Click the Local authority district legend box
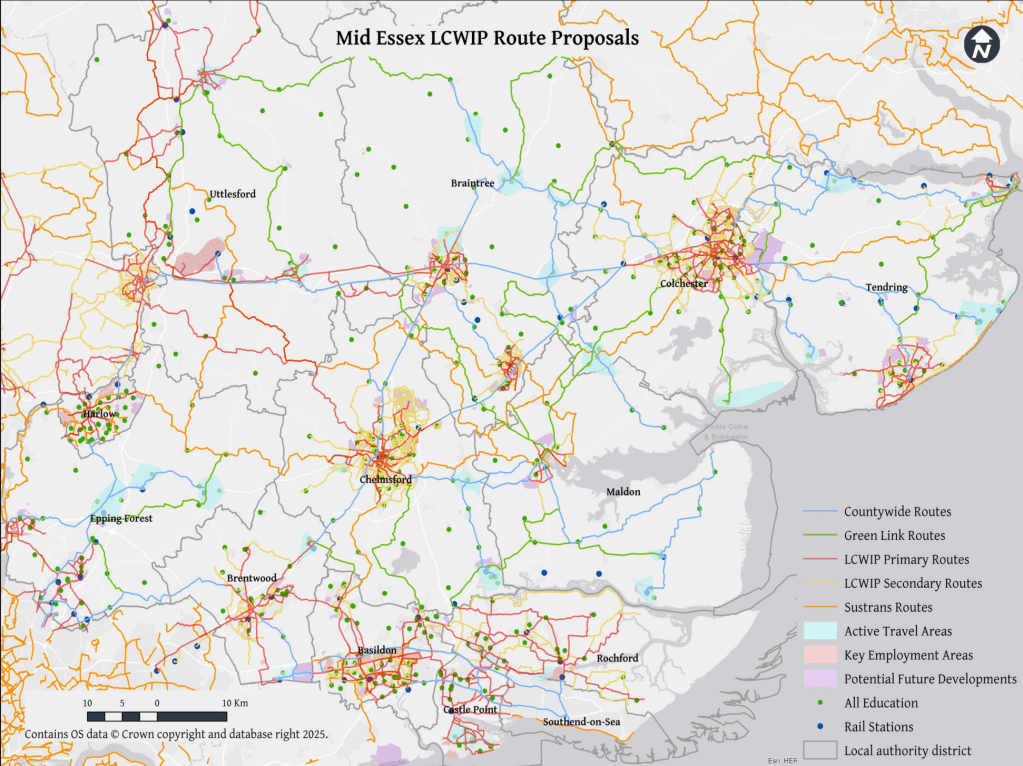 [x=821, y=750]
